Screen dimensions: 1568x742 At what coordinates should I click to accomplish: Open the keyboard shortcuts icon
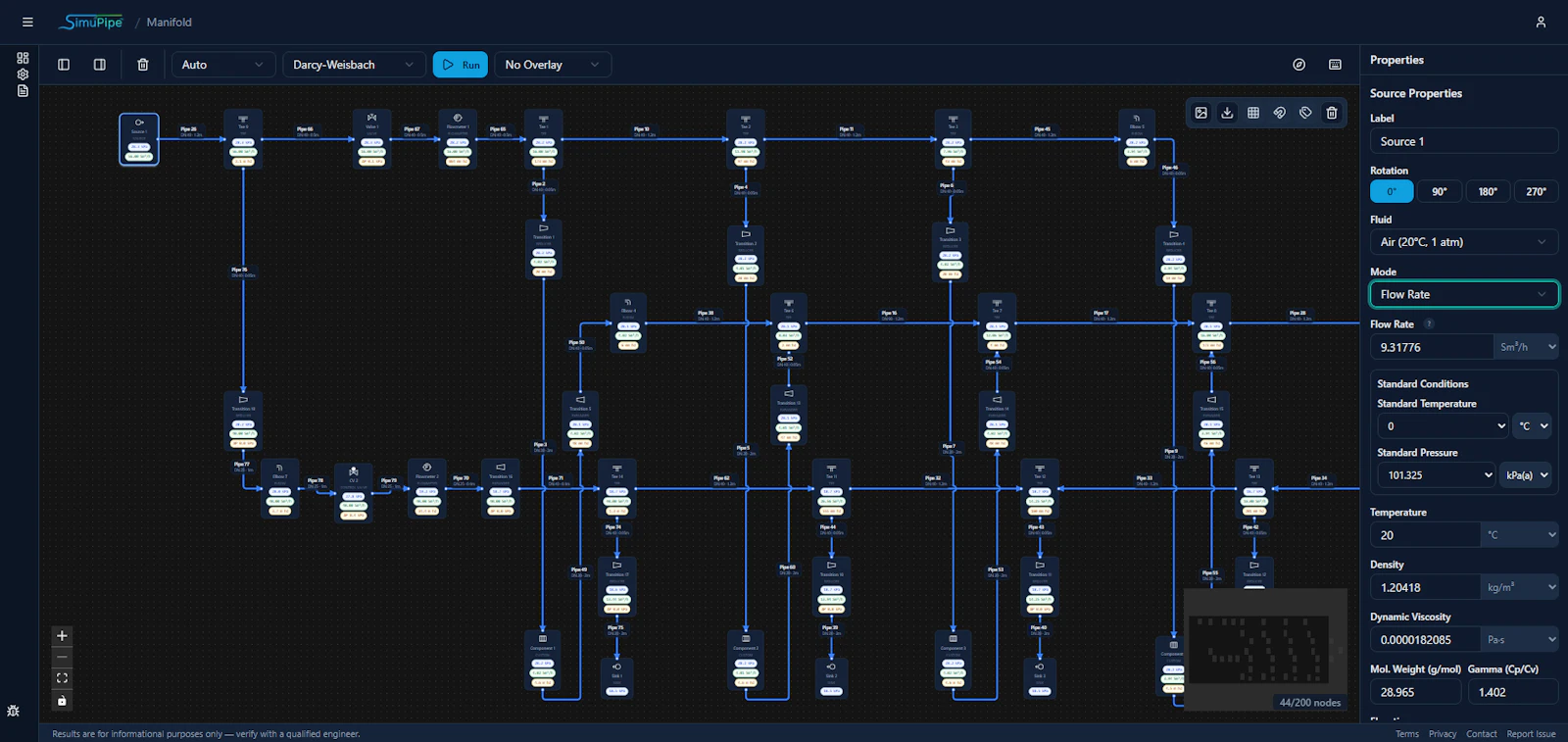[1335, 65]
